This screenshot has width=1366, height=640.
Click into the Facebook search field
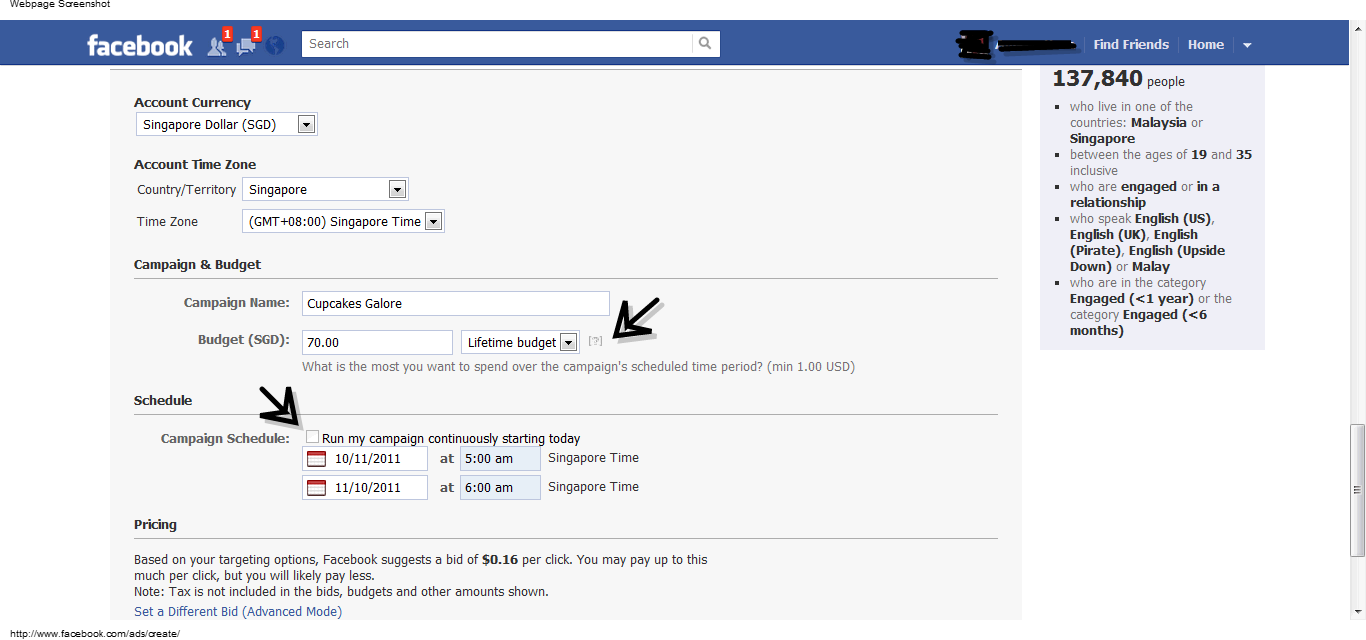[497, 44]
